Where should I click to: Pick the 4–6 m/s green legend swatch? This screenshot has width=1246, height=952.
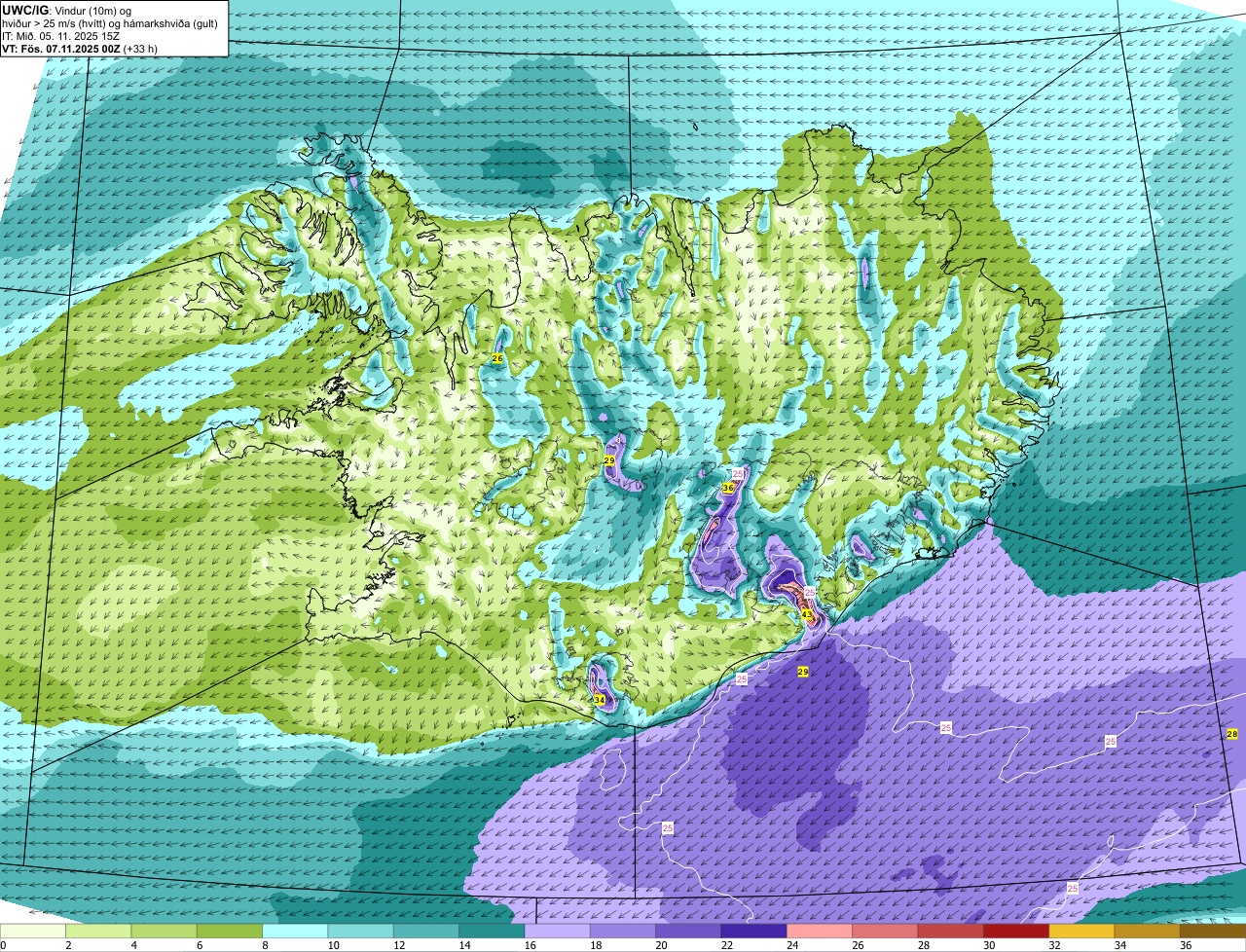click(x=164, y=931)
